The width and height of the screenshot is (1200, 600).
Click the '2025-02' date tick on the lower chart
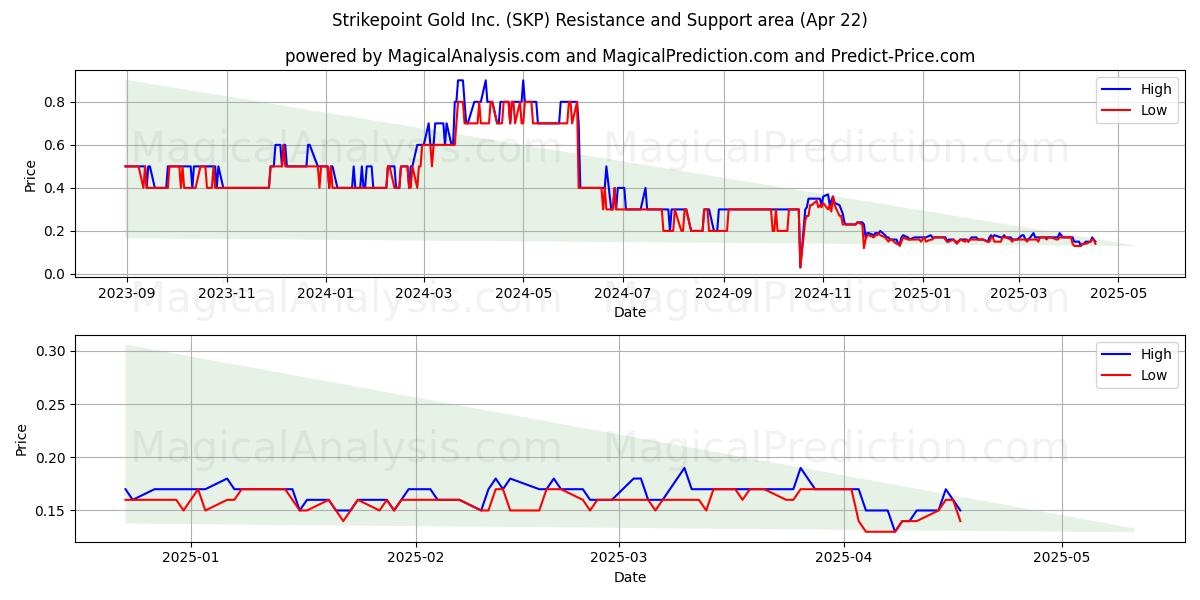click(415, 560)
